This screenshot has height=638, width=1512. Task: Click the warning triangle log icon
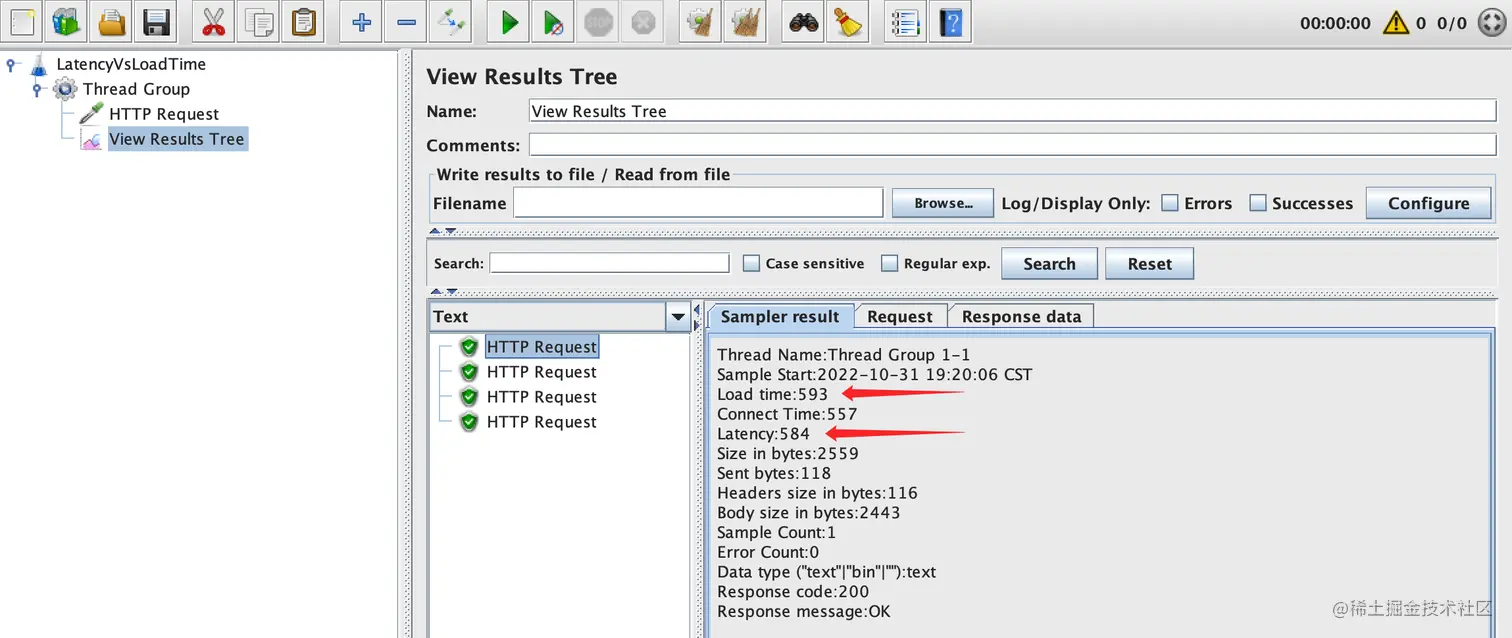click(x=1396, y=22)
